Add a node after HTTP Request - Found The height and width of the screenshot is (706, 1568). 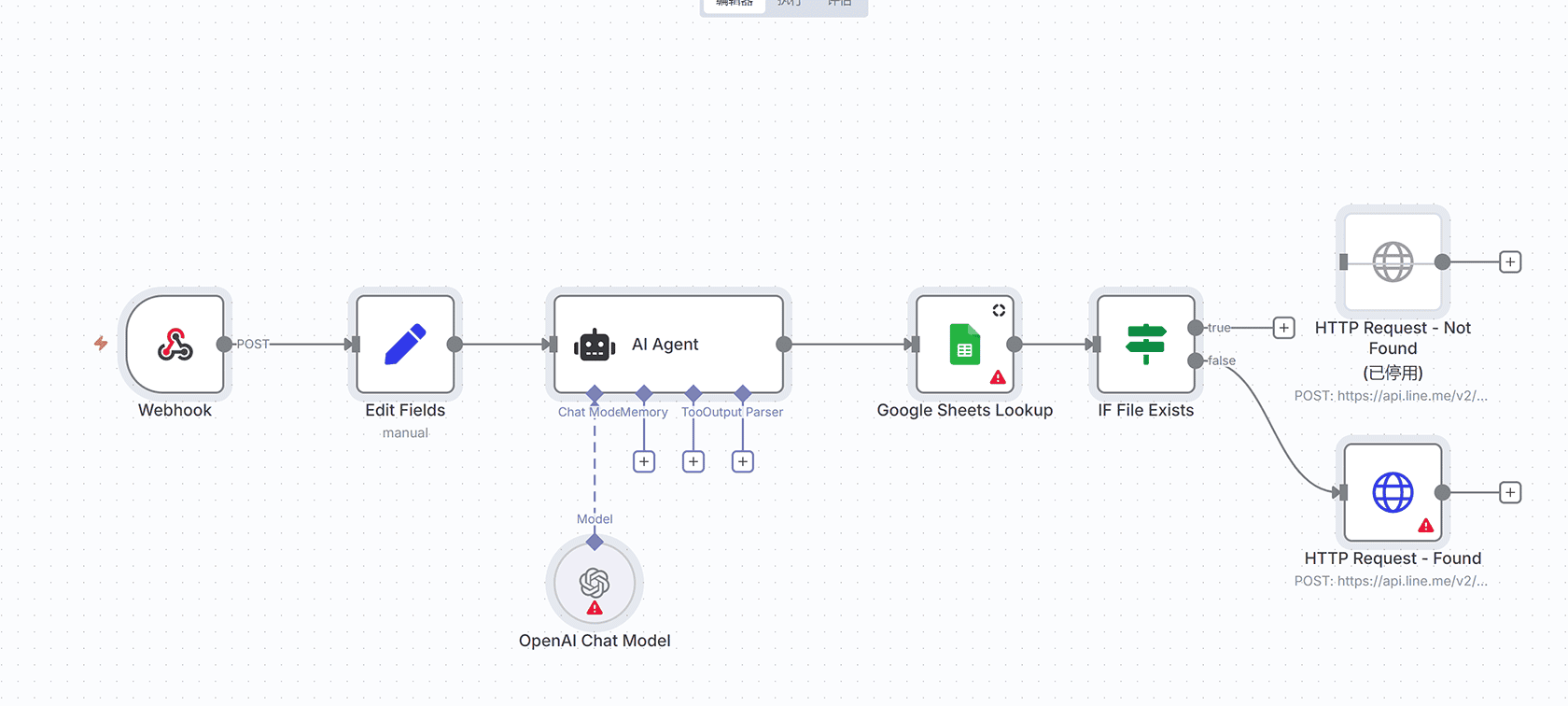point(1510,492)
